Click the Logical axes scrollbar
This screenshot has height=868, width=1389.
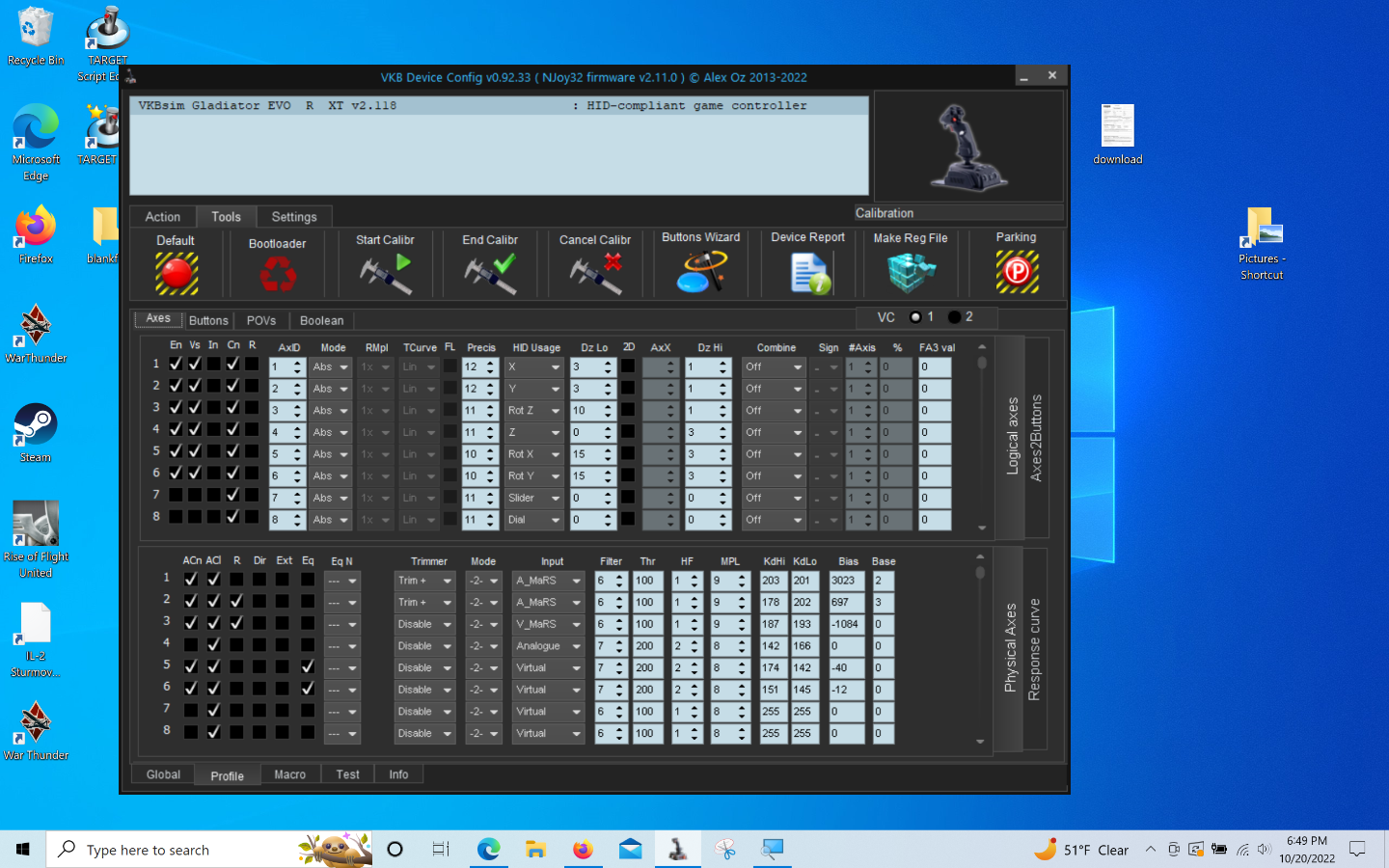tap(982, 437)
